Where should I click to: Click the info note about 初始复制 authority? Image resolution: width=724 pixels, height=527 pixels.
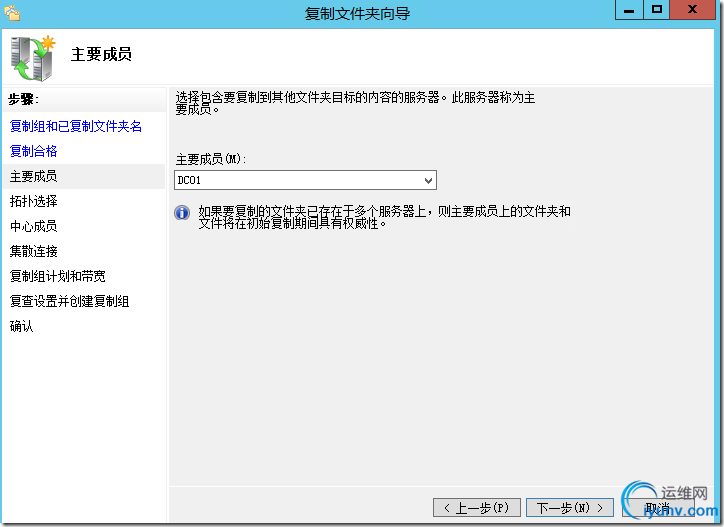point(385,217)
